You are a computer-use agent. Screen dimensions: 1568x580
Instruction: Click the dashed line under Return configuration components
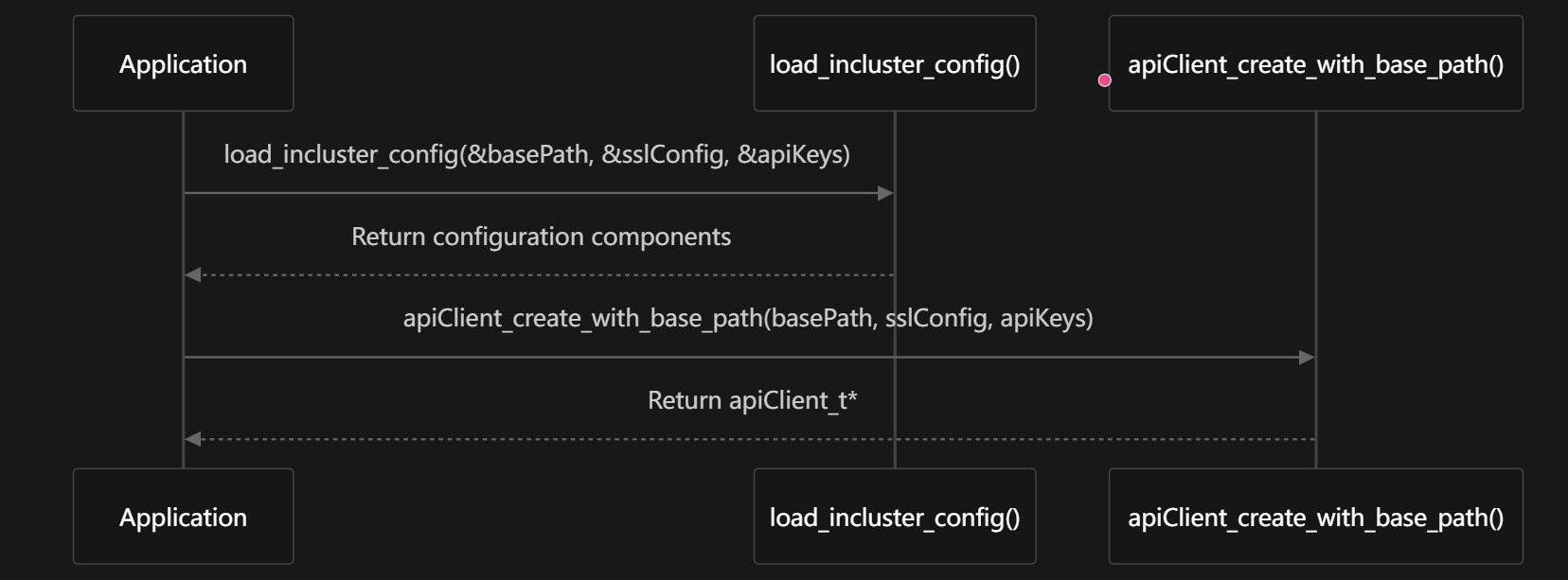[x=540, y=275]
